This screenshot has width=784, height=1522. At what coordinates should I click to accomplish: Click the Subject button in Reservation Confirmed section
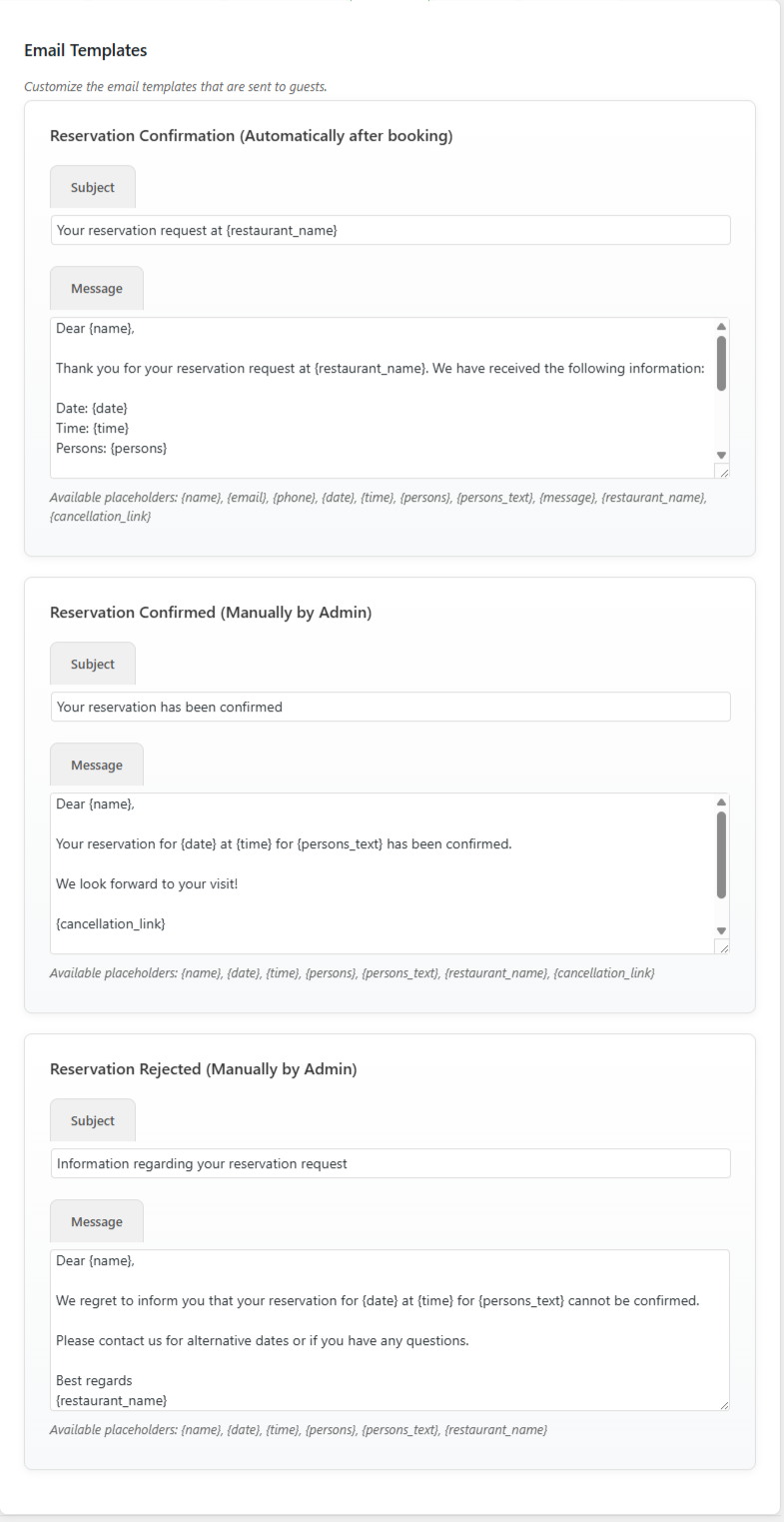(x=92, y=663)
